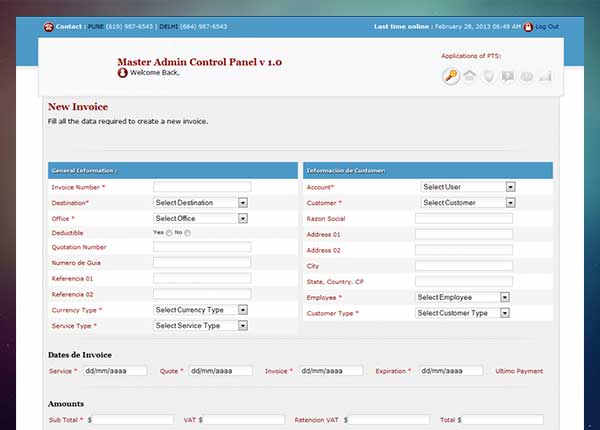Open the Select Customer Type dropdown
The width and height of the screenshot is (600, 430).
coord(463,313)
